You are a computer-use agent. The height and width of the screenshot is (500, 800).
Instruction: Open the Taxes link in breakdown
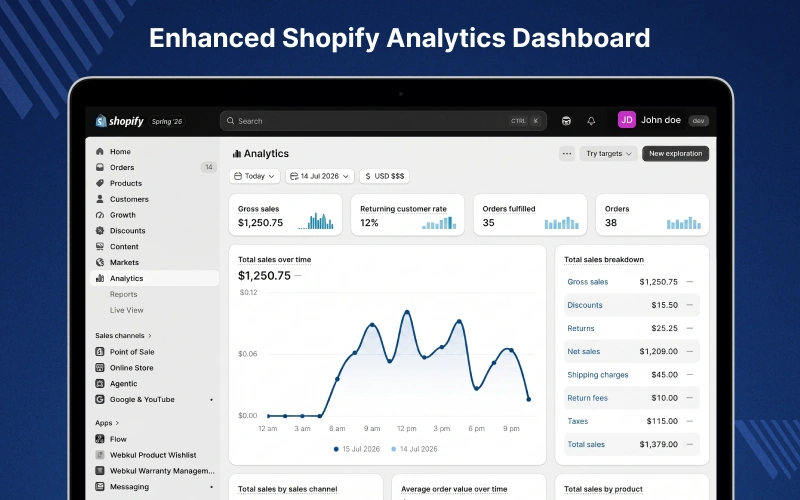[578, 421]
